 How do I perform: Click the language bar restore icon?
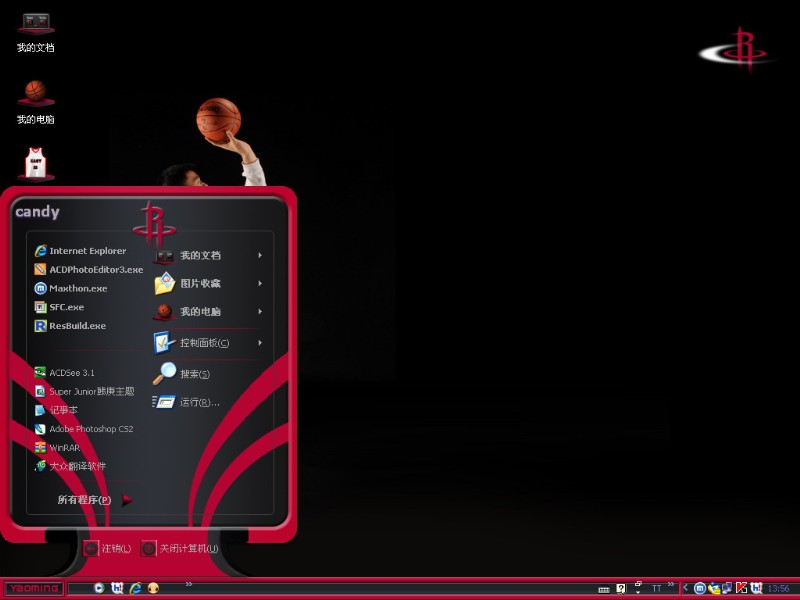[638, 584]
